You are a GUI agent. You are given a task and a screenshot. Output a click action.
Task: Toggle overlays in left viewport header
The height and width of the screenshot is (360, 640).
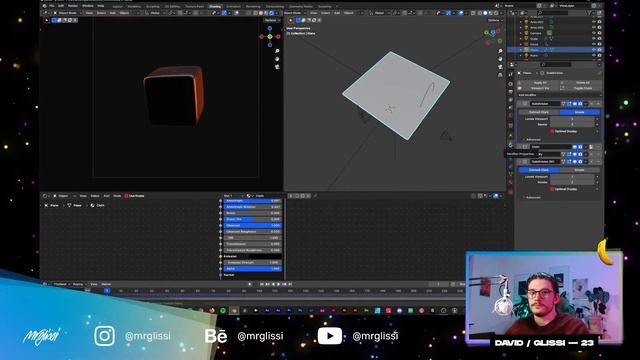[236, 13]
